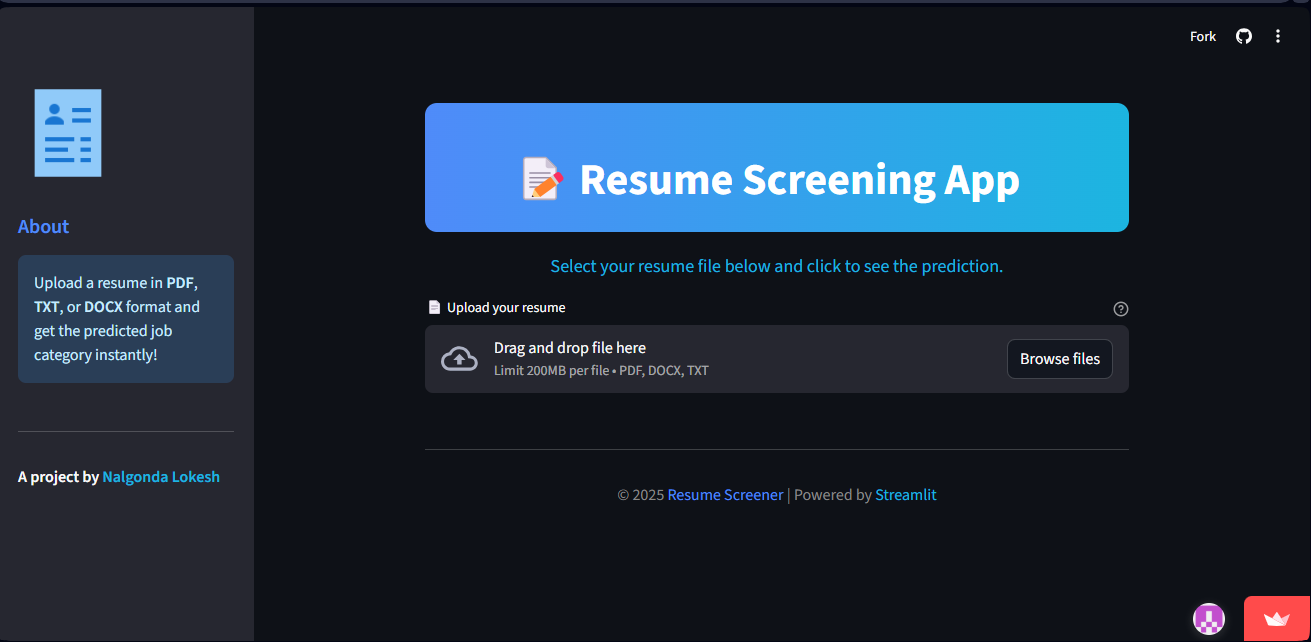Click the Fork button
1311x642 pixels.
click(x=1202, y=36)
